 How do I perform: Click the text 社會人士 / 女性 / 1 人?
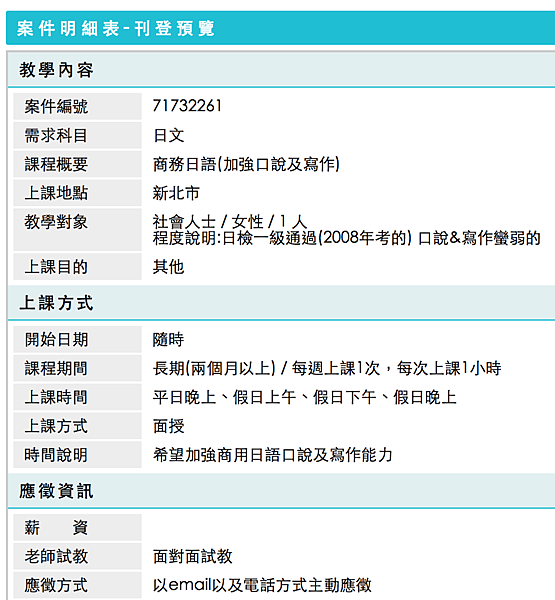[230, 222]
